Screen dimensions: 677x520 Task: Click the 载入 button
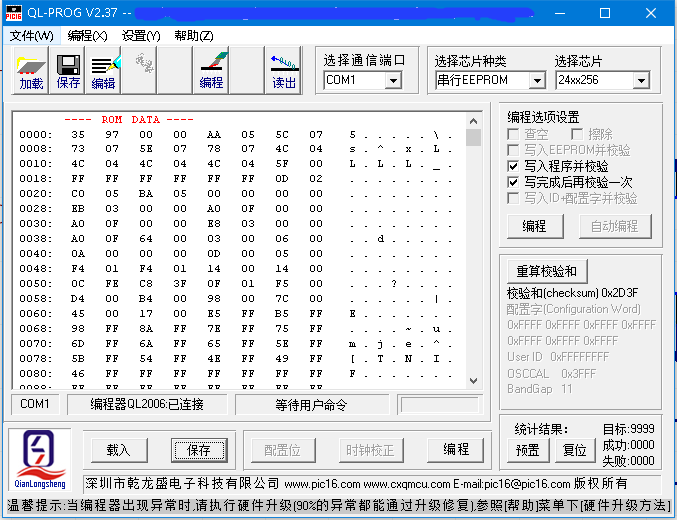click(x=119, y=450)
